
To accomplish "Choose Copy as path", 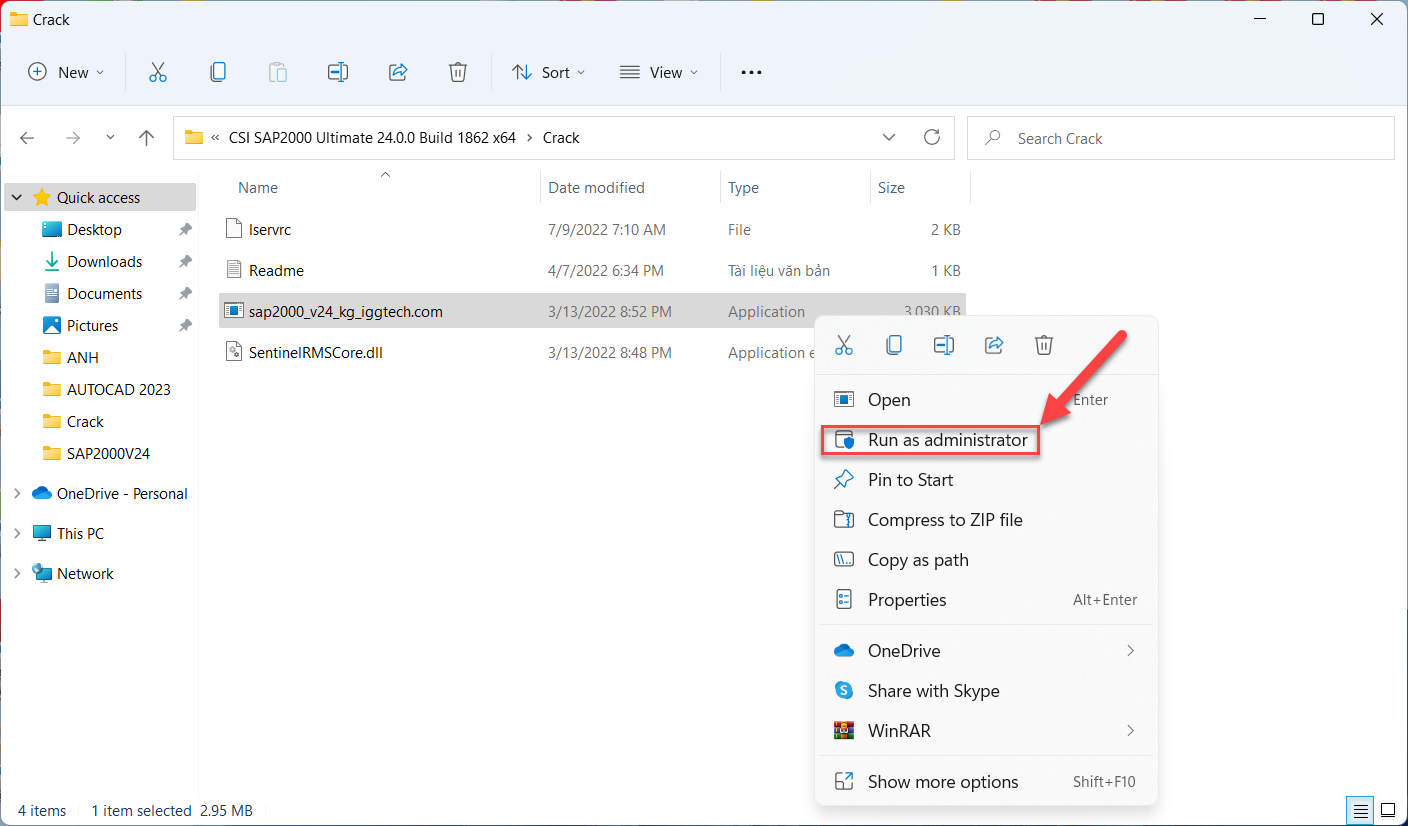I will (986, 560).
